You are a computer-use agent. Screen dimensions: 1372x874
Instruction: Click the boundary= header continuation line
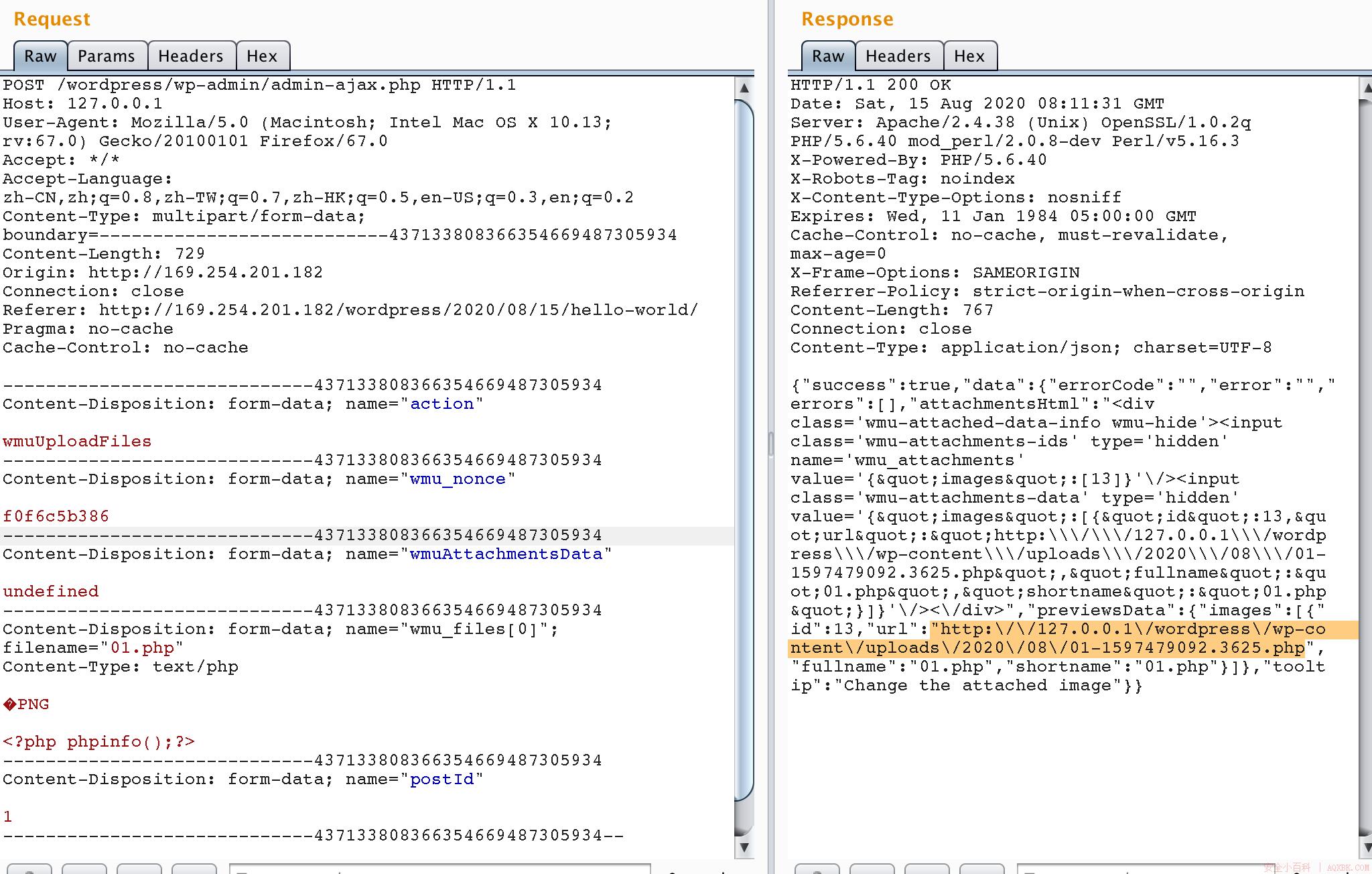pos(340,235)
